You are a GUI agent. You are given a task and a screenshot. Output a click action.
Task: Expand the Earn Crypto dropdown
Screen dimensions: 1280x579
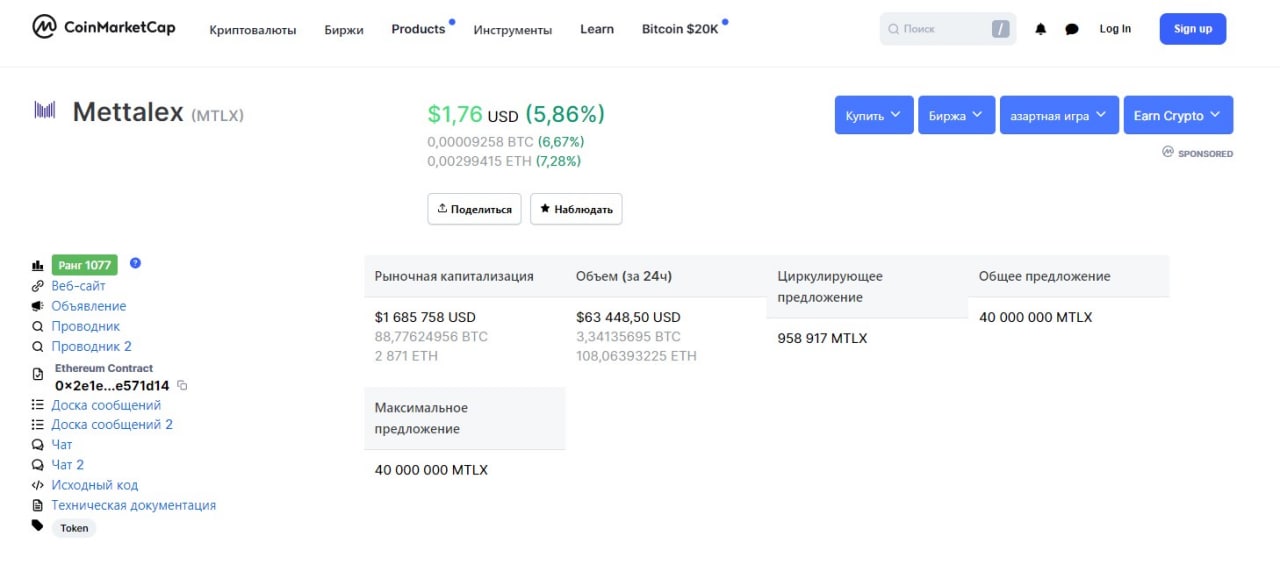pyautogui.click(x=1178, y=115)
